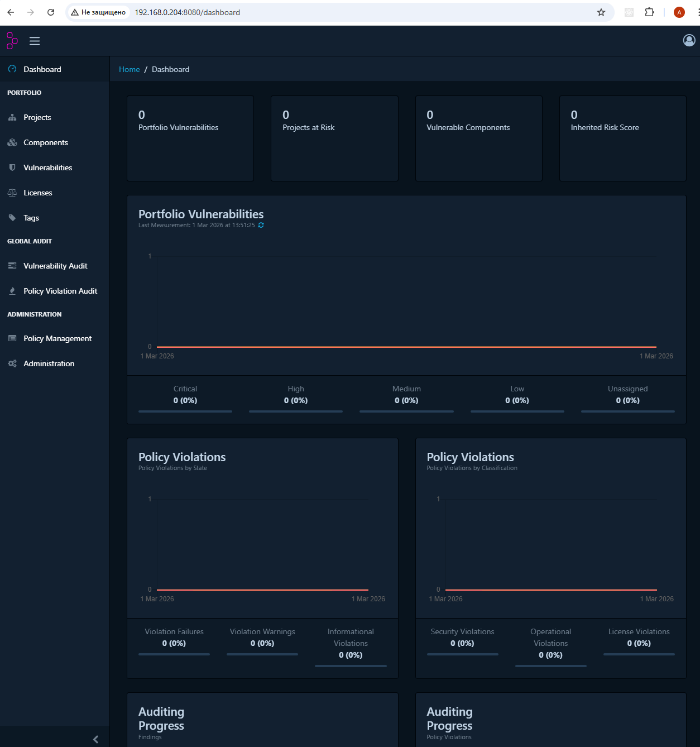Screen dimensions: 700x747
Task: Select the Tags icon in sidebar
Action: coord(12,218)
